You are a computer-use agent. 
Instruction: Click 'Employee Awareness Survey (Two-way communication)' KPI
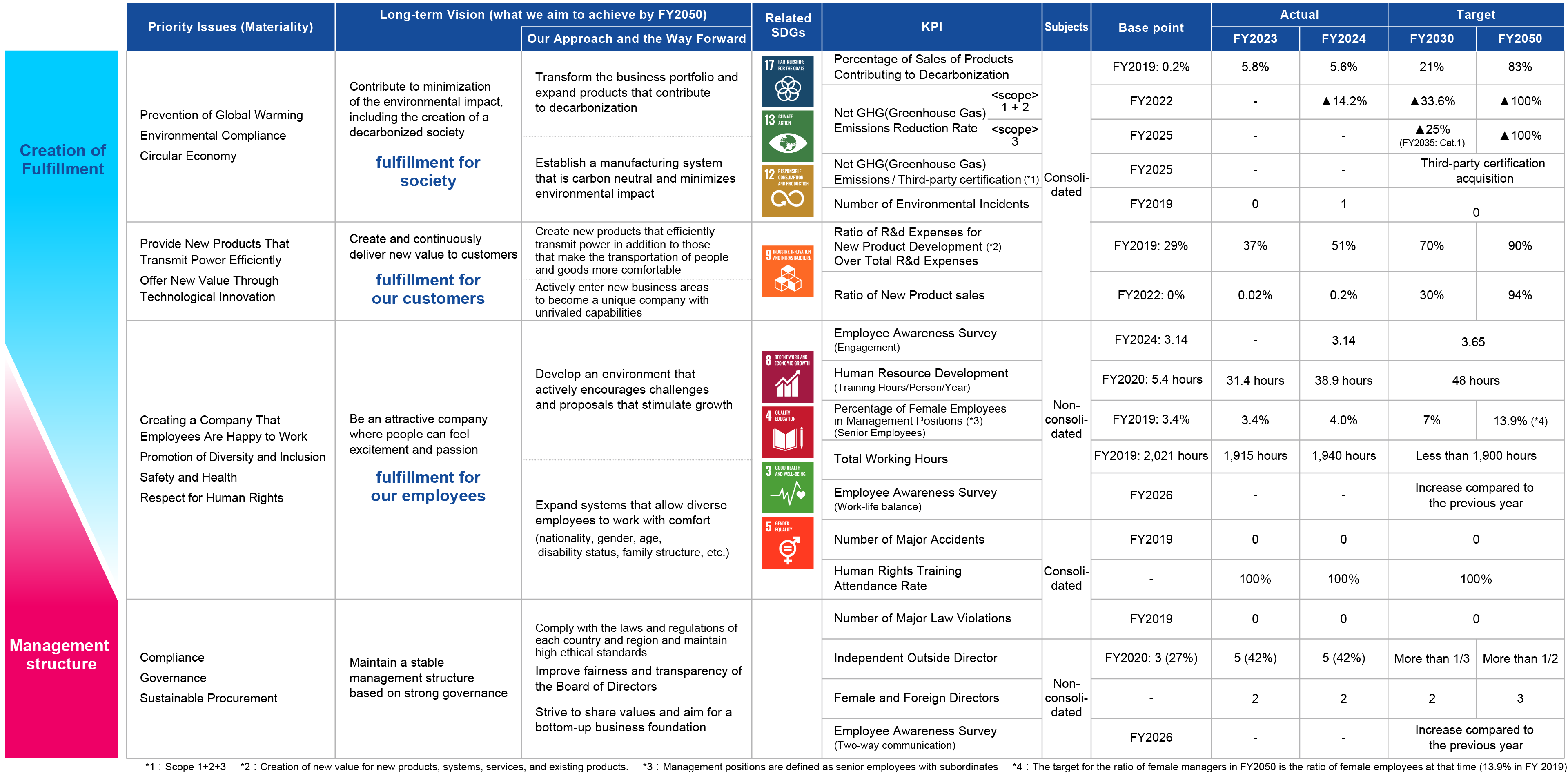pyautogui.click(x=915, y=737)
